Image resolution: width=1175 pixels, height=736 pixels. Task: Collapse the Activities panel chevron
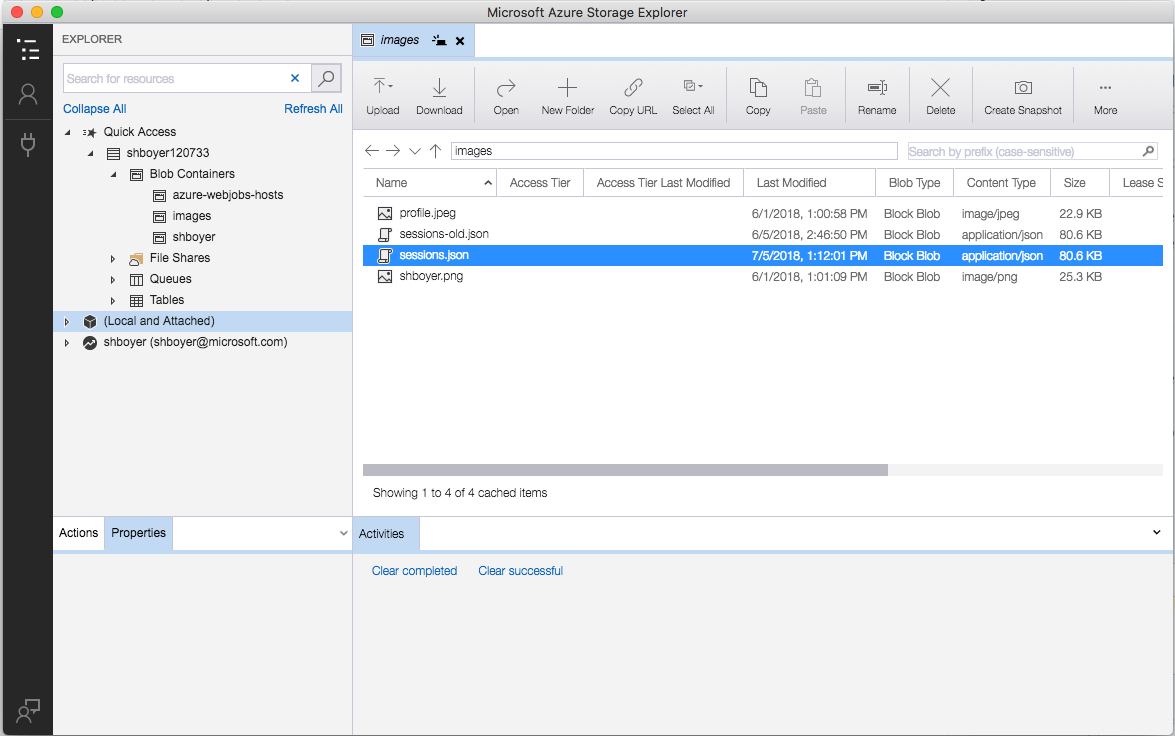1156,532
